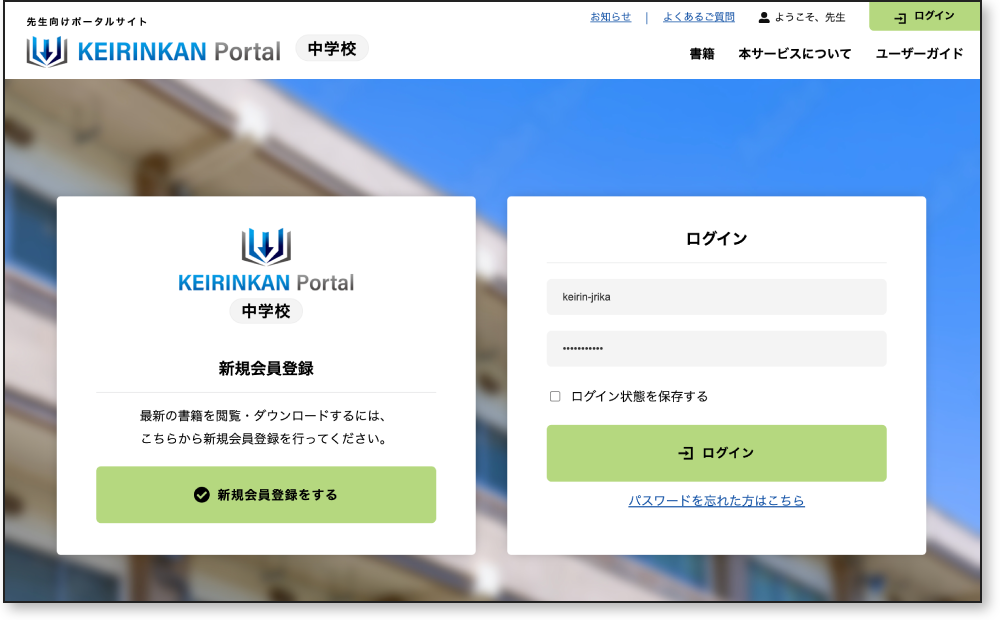Image resolution: width=1000 pixels, height=620 pixels.
Task: Go to 本サービスについて in navigation
Action: point(795,54)
